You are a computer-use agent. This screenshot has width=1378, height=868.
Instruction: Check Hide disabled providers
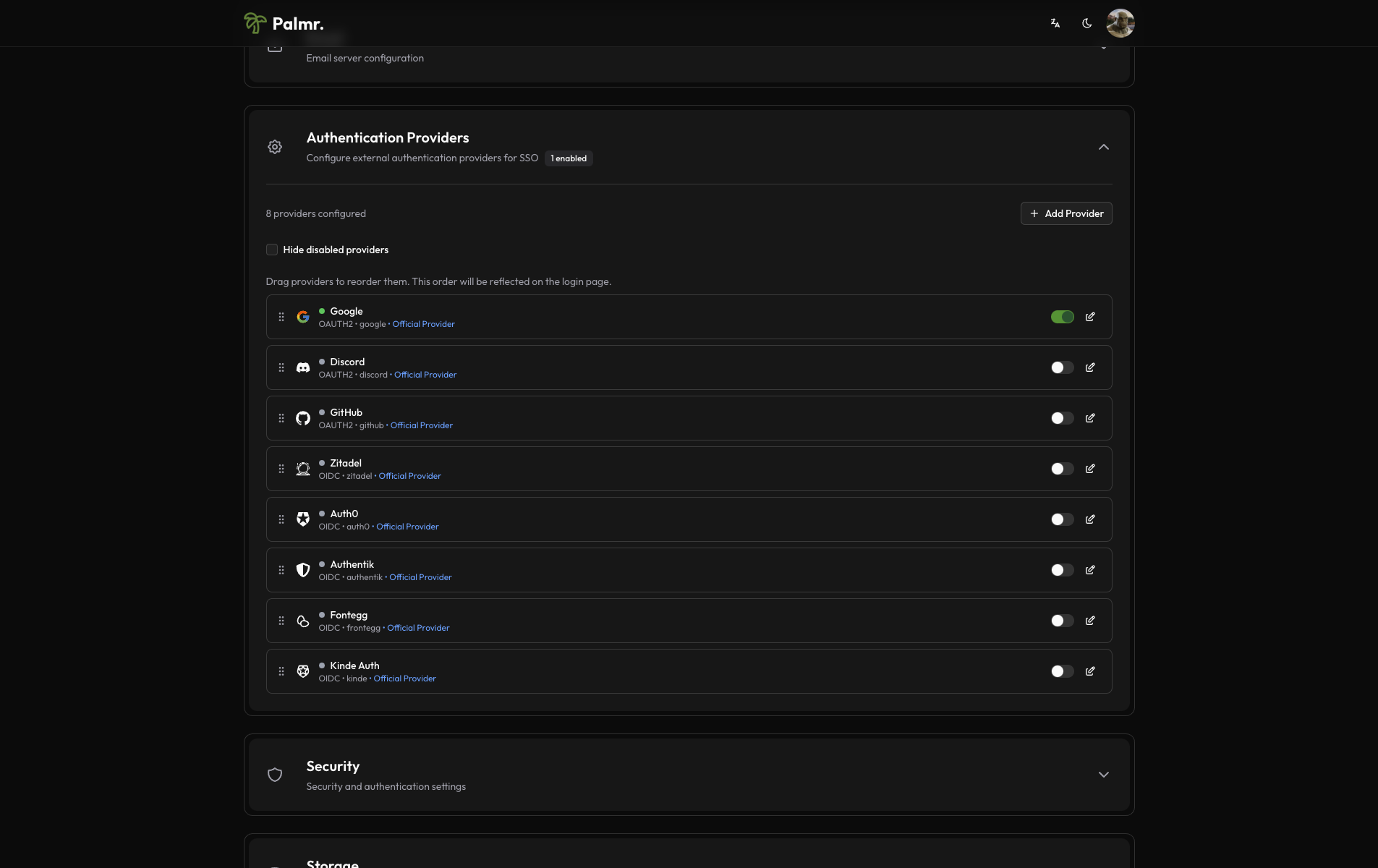[x=272, y=250]
